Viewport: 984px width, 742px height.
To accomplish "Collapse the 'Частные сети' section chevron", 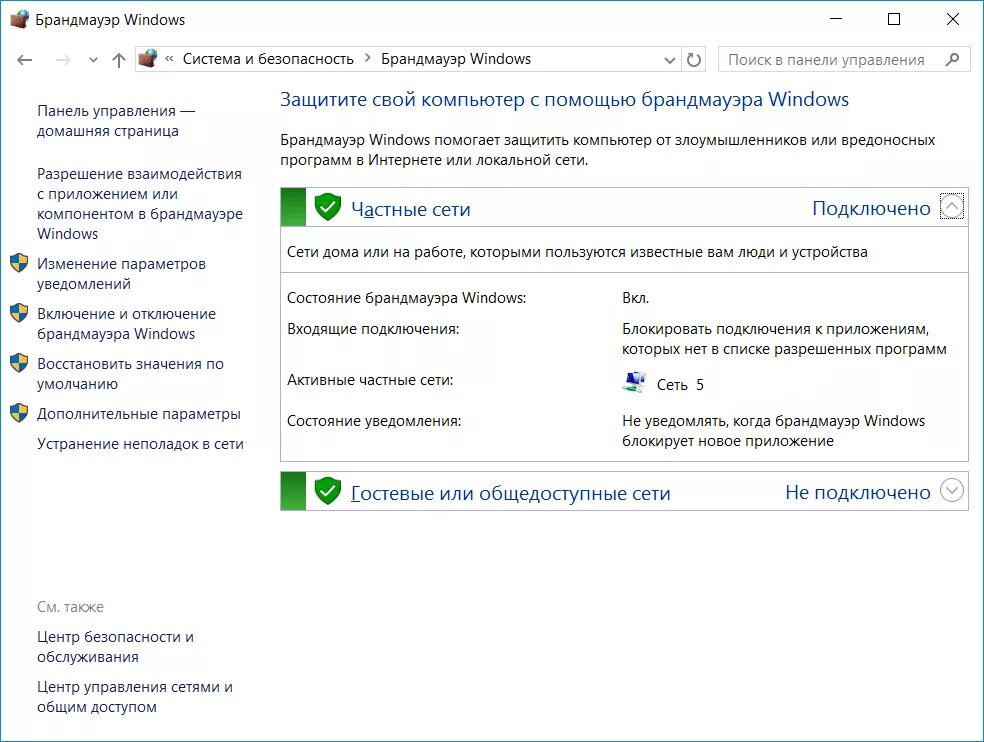I will click(951, 207).
